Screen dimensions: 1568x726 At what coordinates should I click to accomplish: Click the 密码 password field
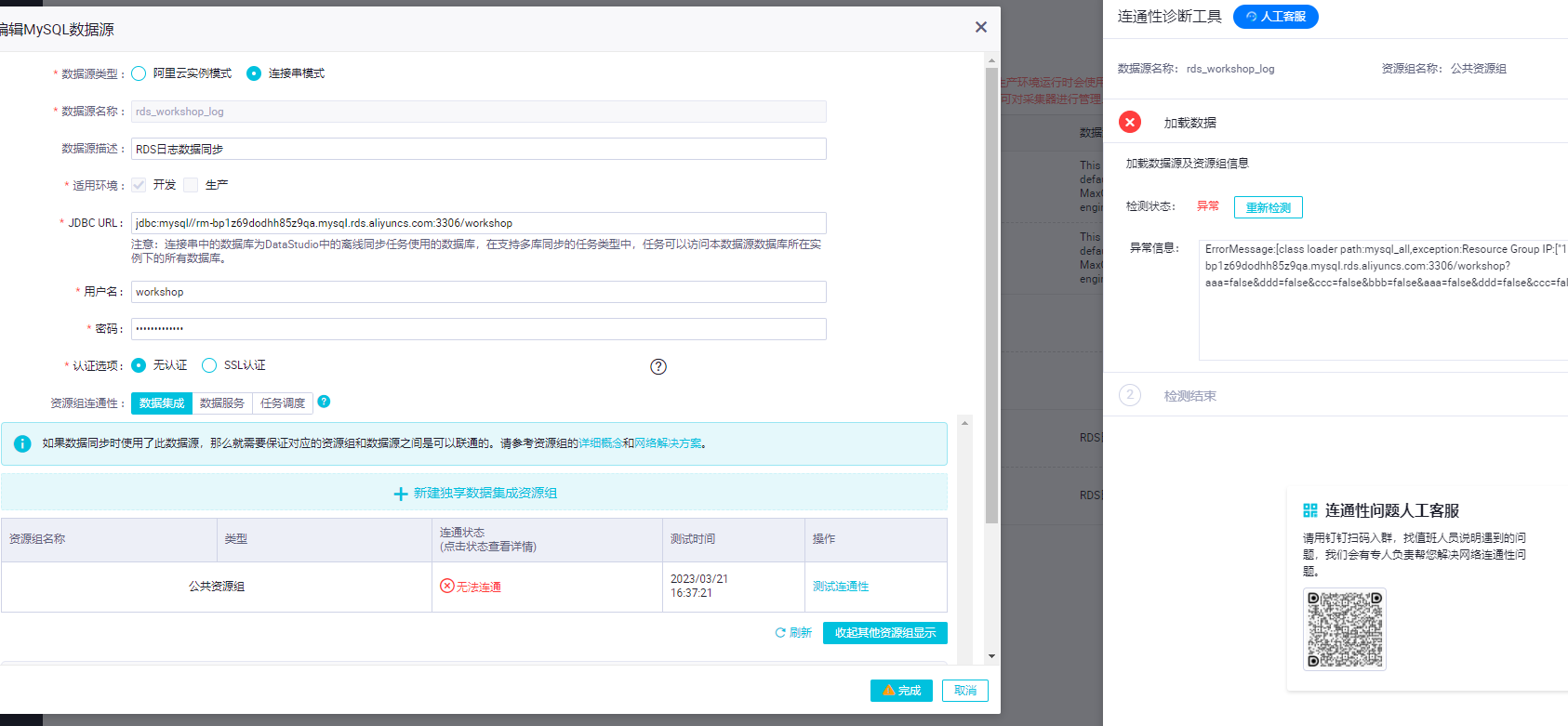[x=478, y=329]
